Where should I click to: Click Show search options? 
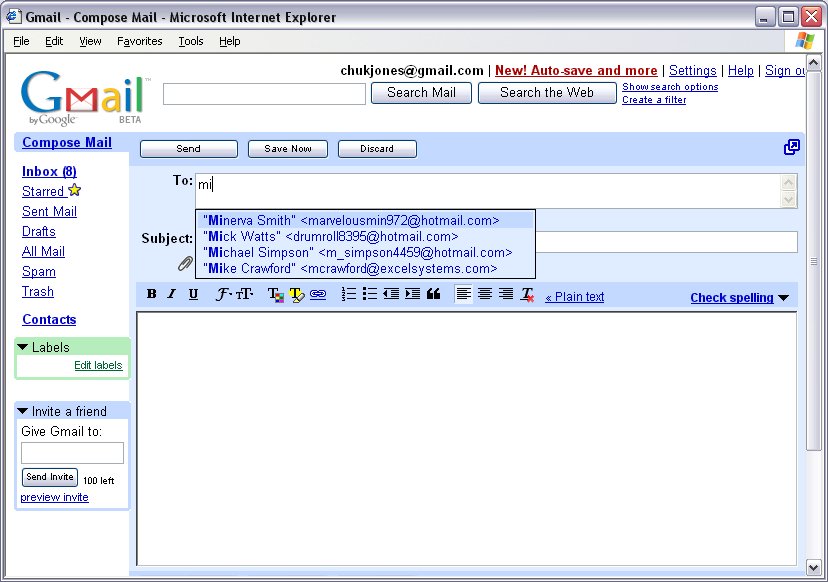(670, 87)
